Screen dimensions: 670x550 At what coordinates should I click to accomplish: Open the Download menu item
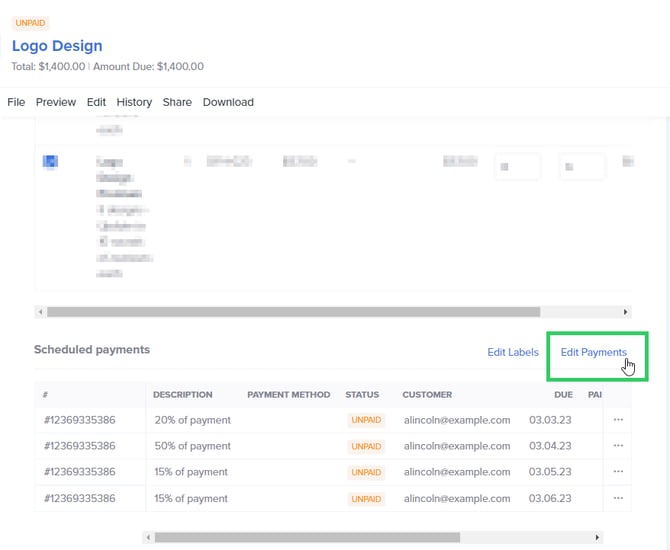tap(228, 102)
